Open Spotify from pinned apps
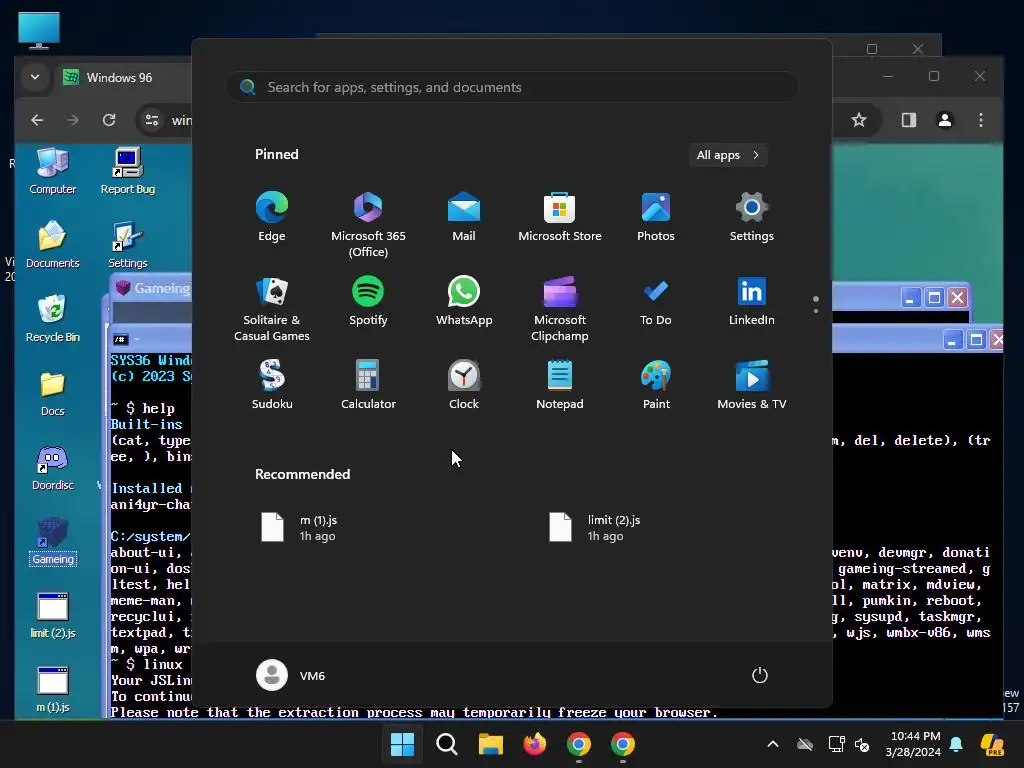Screen dimensions: 1024x768 point(368,300)
